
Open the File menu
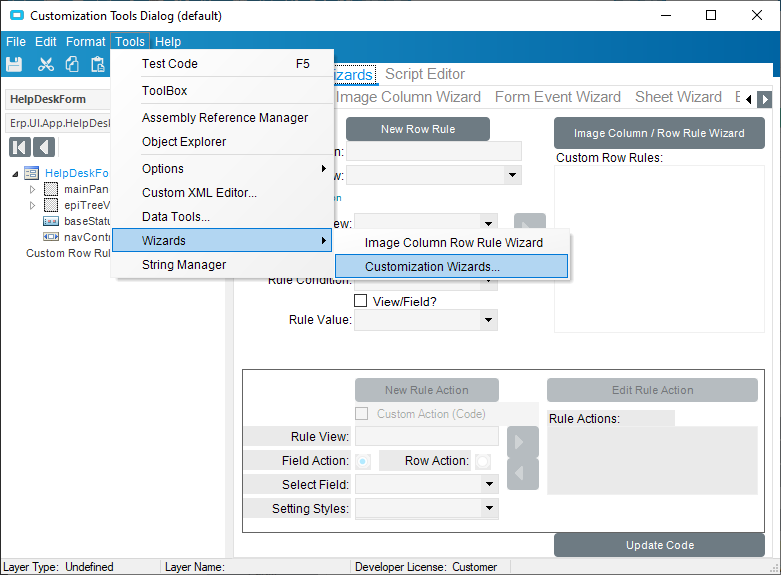point(16,42)
